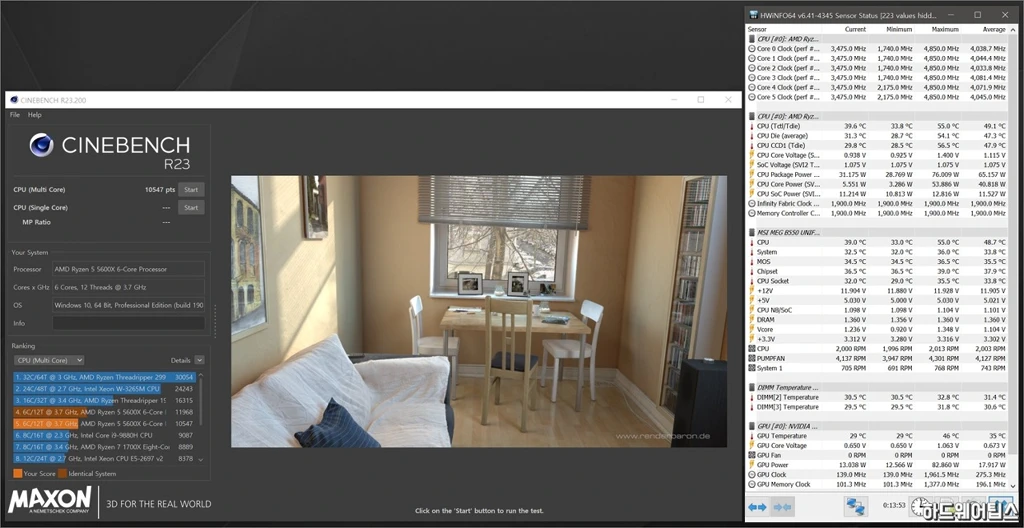Click the rendered room image in Cinebench
Image resolution: width=1024 pixels, height=528 pixels.
[479, 311]
